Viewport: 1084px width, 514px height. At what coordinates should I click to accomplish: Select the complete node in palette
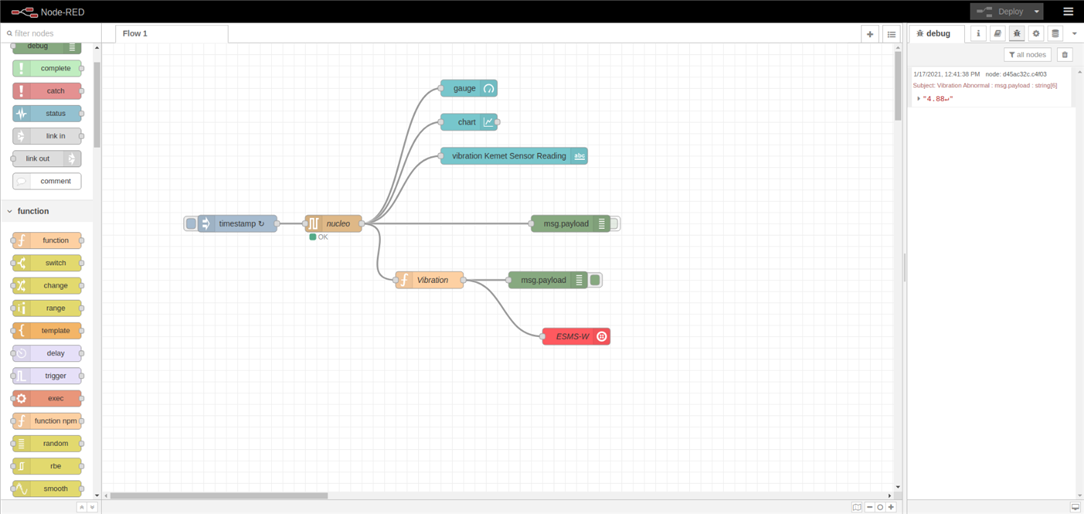tap(47, 68)
